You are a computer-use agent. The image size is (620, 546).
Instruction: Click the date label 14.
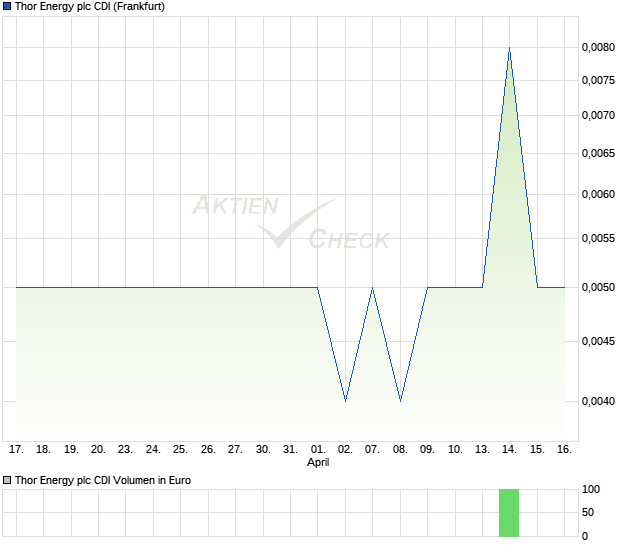tap(510, 450)
